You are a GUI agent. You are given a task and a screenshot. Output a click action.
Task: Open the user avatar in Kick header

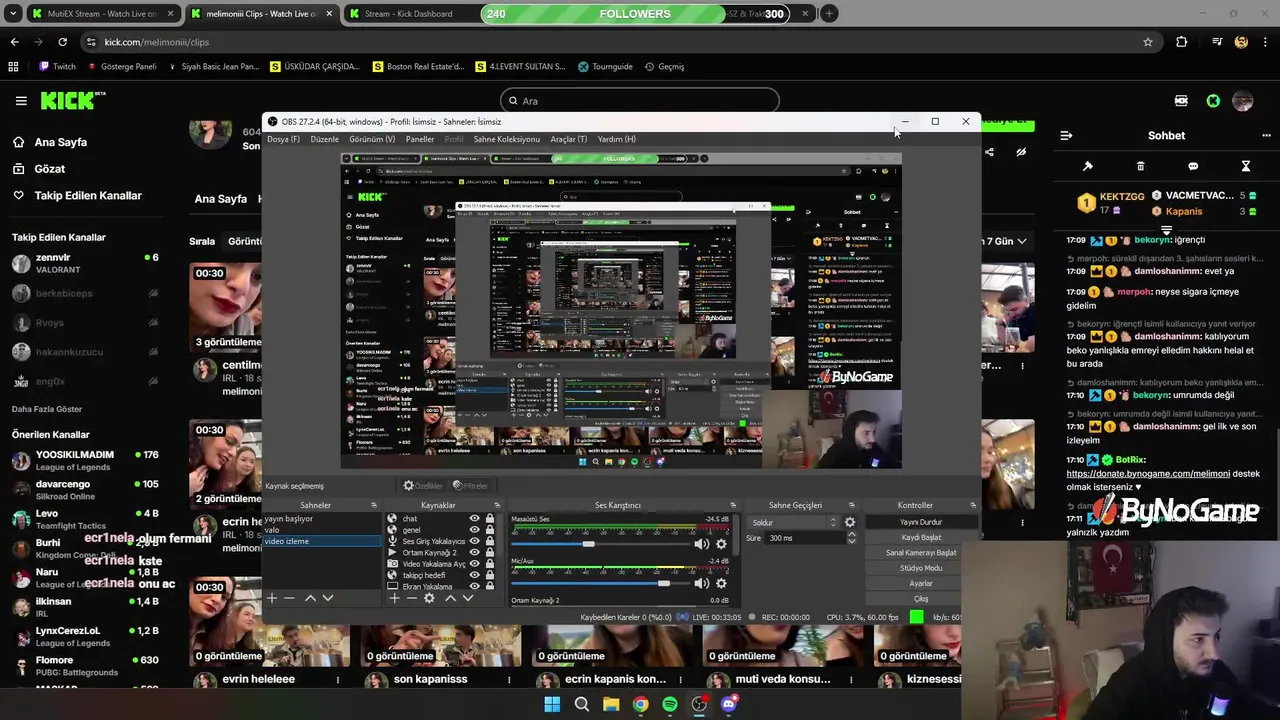pos(1243,101)
